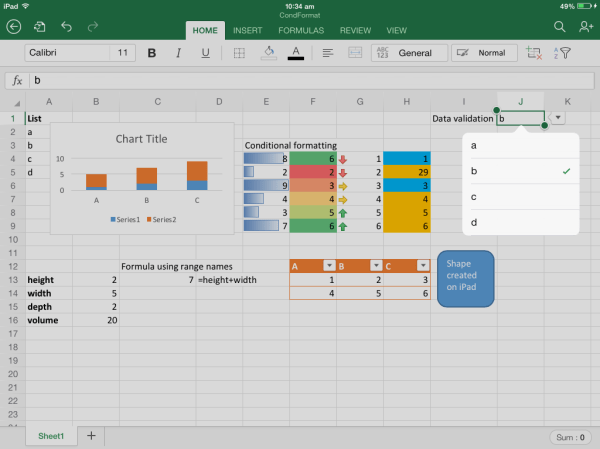Screen dimensions: 600x449
Task: Tap the Series1 legend entry
Action: (126, 220)
